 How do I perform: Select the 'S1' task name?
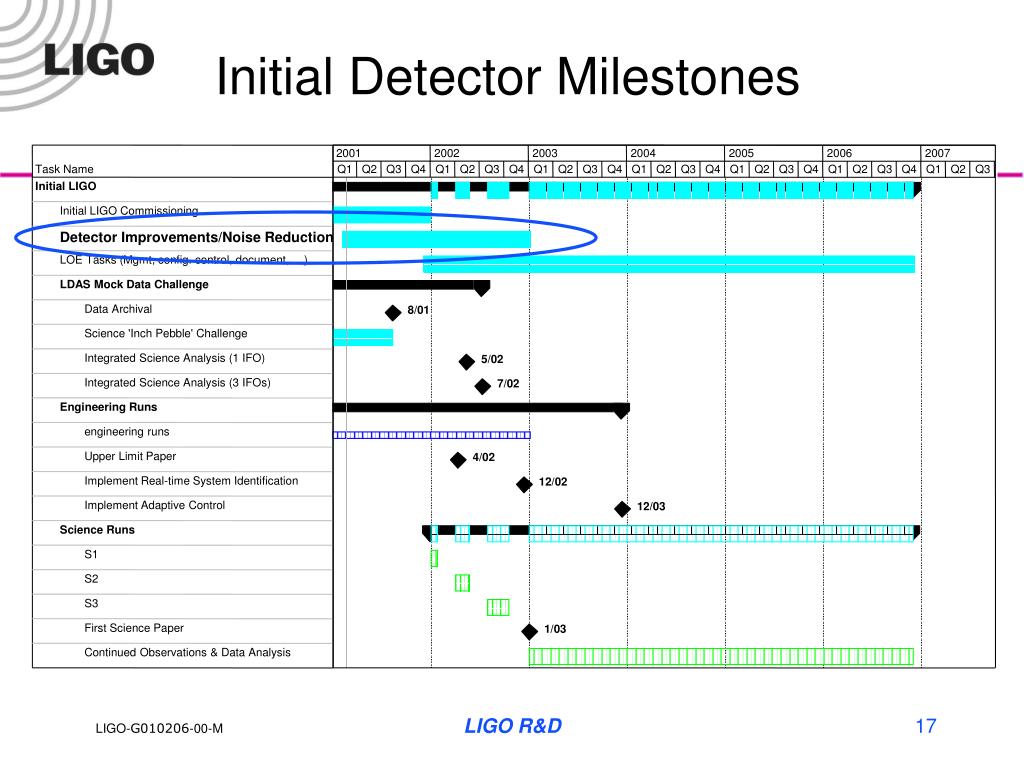tap(91, 554)
